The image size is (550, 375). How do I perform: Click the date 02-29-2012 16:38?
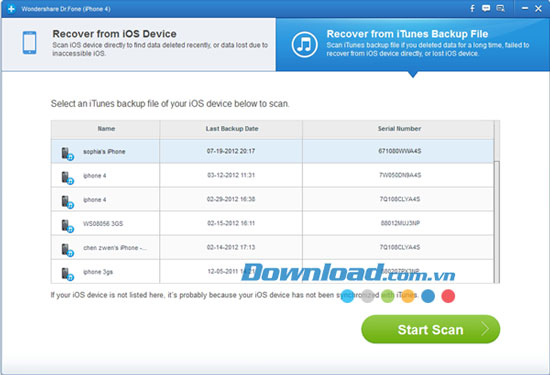pos(231,199)
